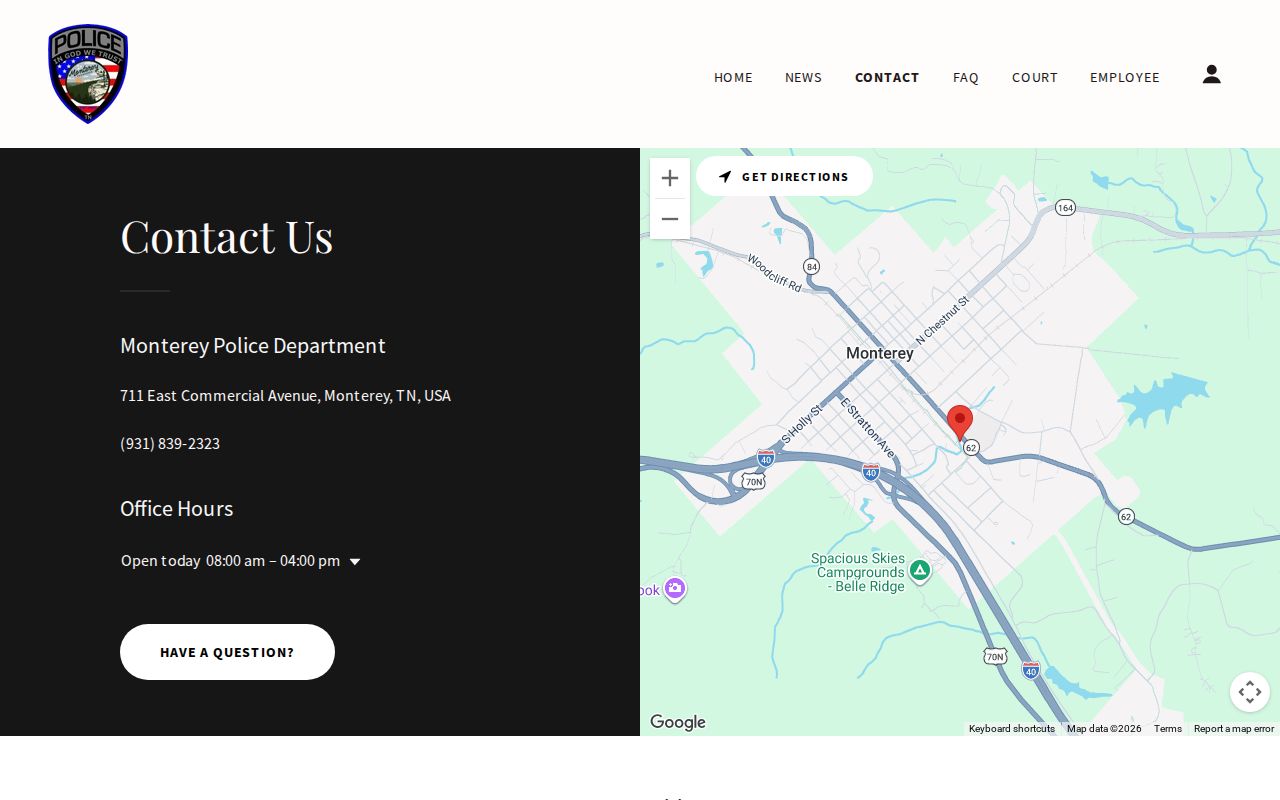Open map Keyboard shortcuts
The width and height of the screenshot is (1280, 800).
tap(1012, 729)
